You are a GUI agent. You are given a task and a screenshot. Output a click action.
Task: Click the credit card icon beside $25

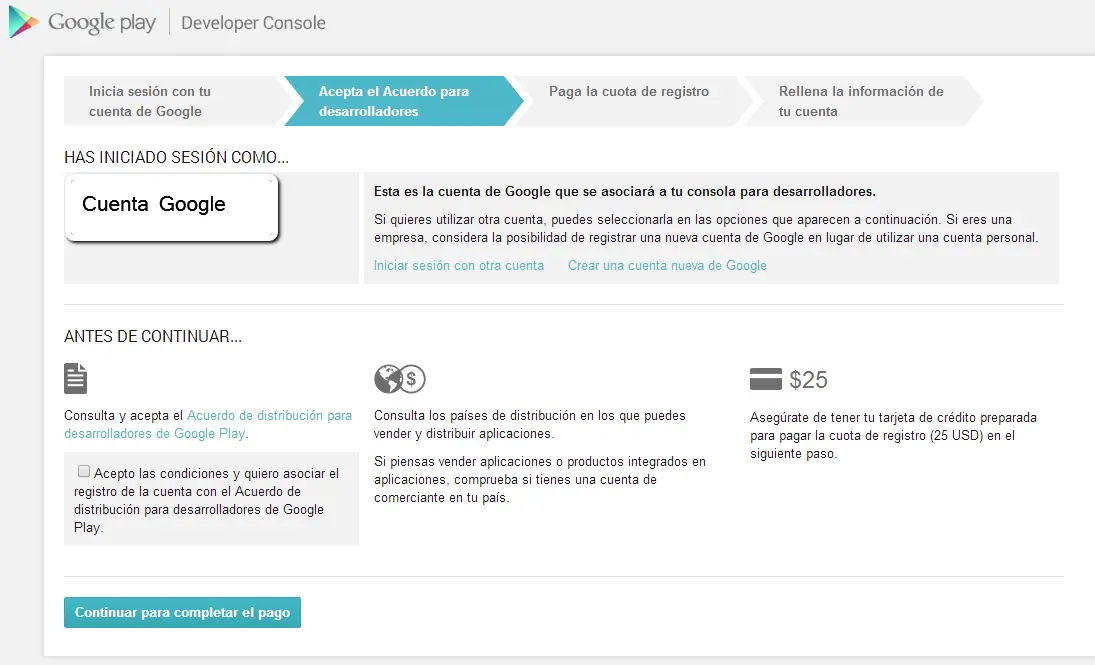(765, 379)
